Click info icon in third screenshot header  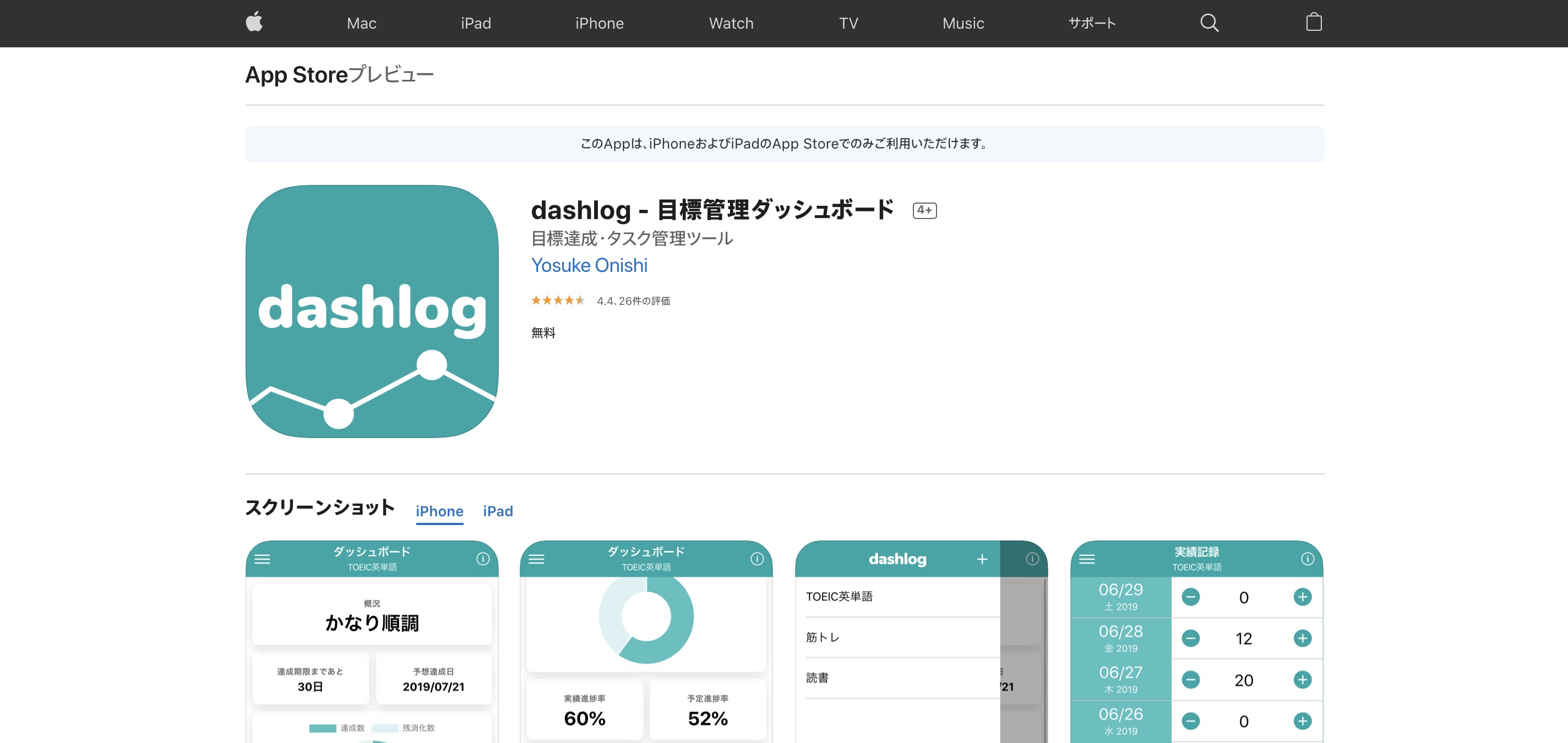(x=1032, y=559)
